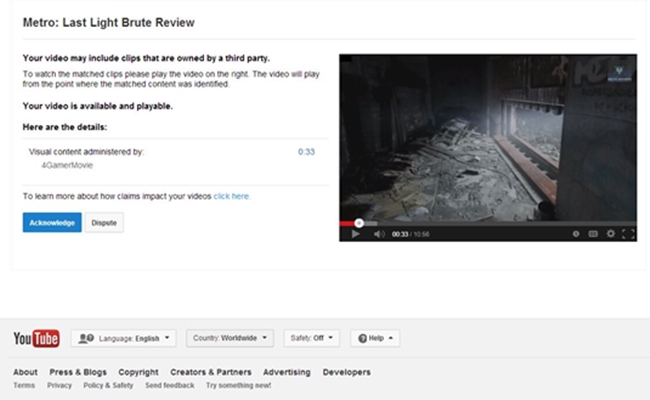Click the video preview frame

pos(487,135)
